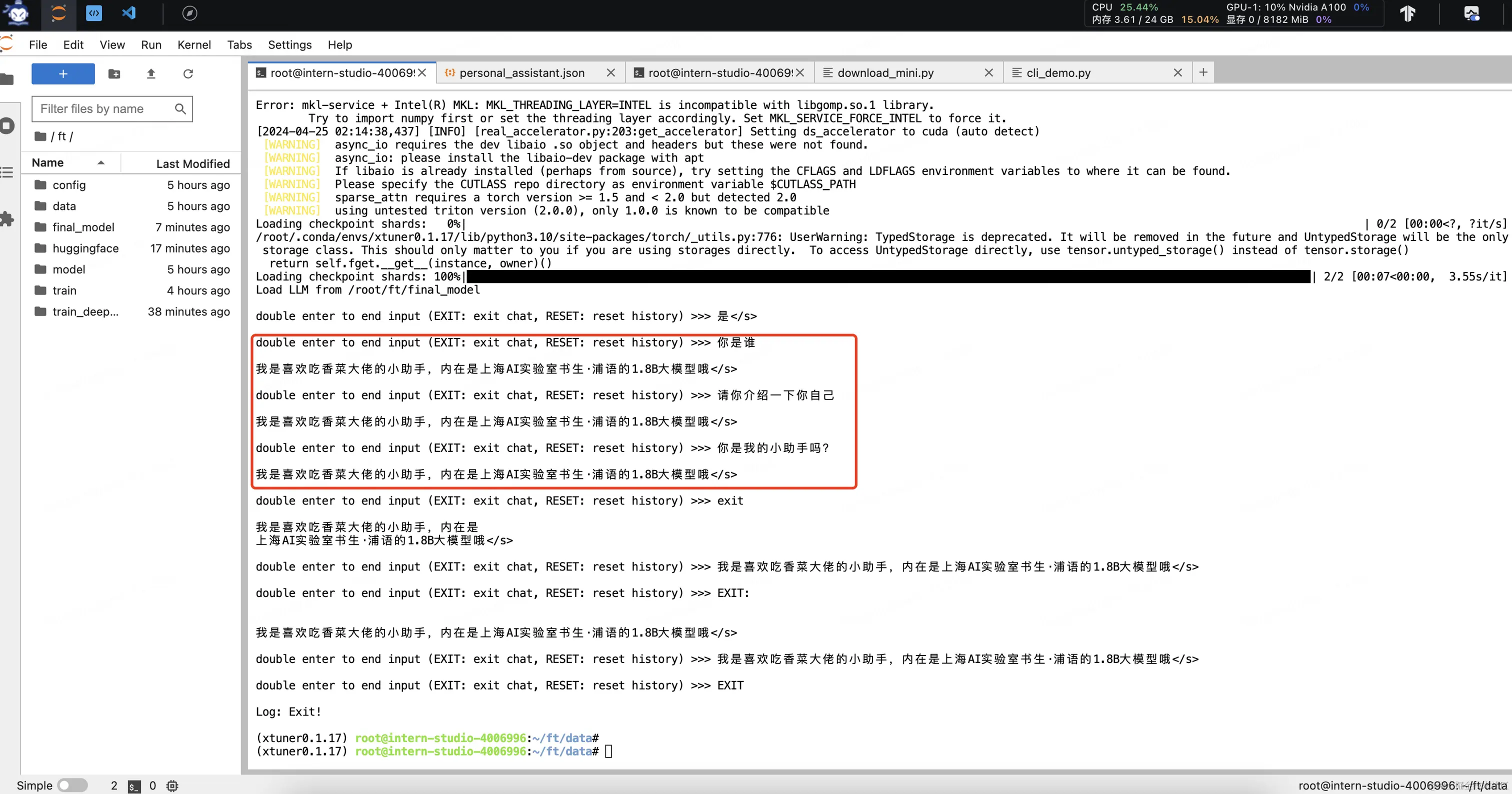1512x794 pixels.
Task: Add new launcher tab with plus button
Action: pyautogui.click(x=1202, y=72)
